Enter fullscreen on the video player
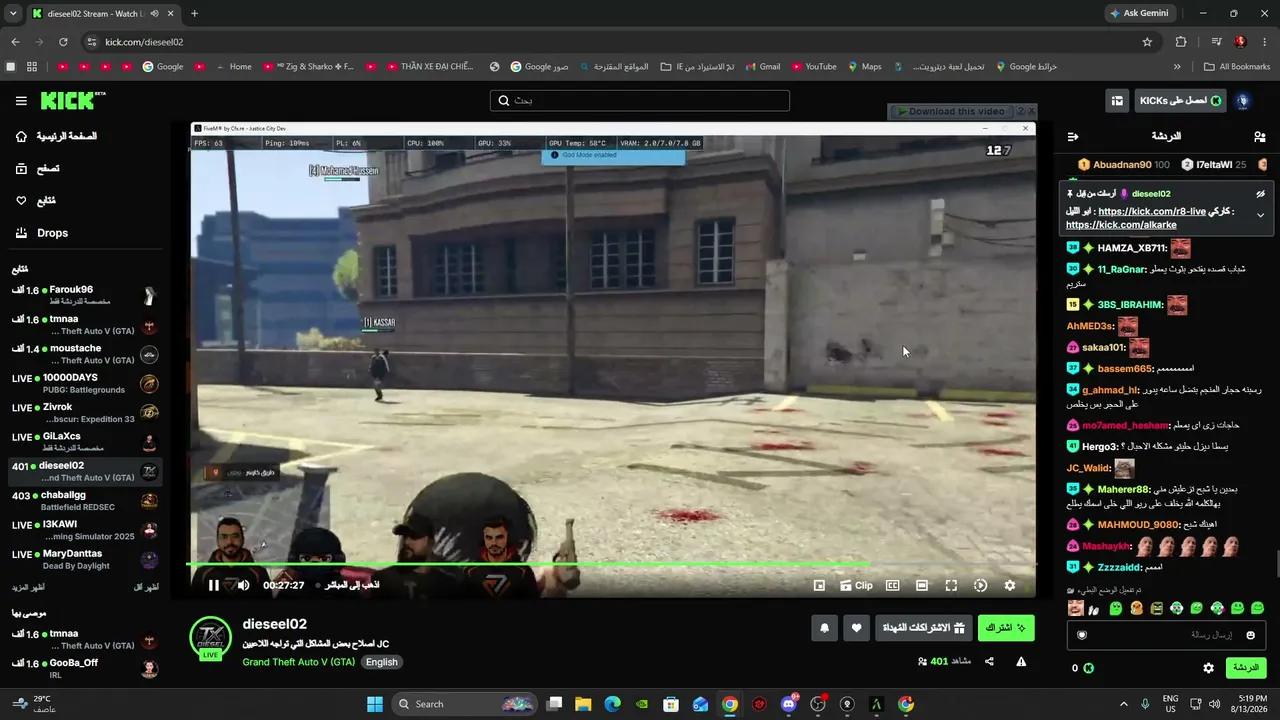Viewport: 1280px width, 720px height. click(951, 586)
